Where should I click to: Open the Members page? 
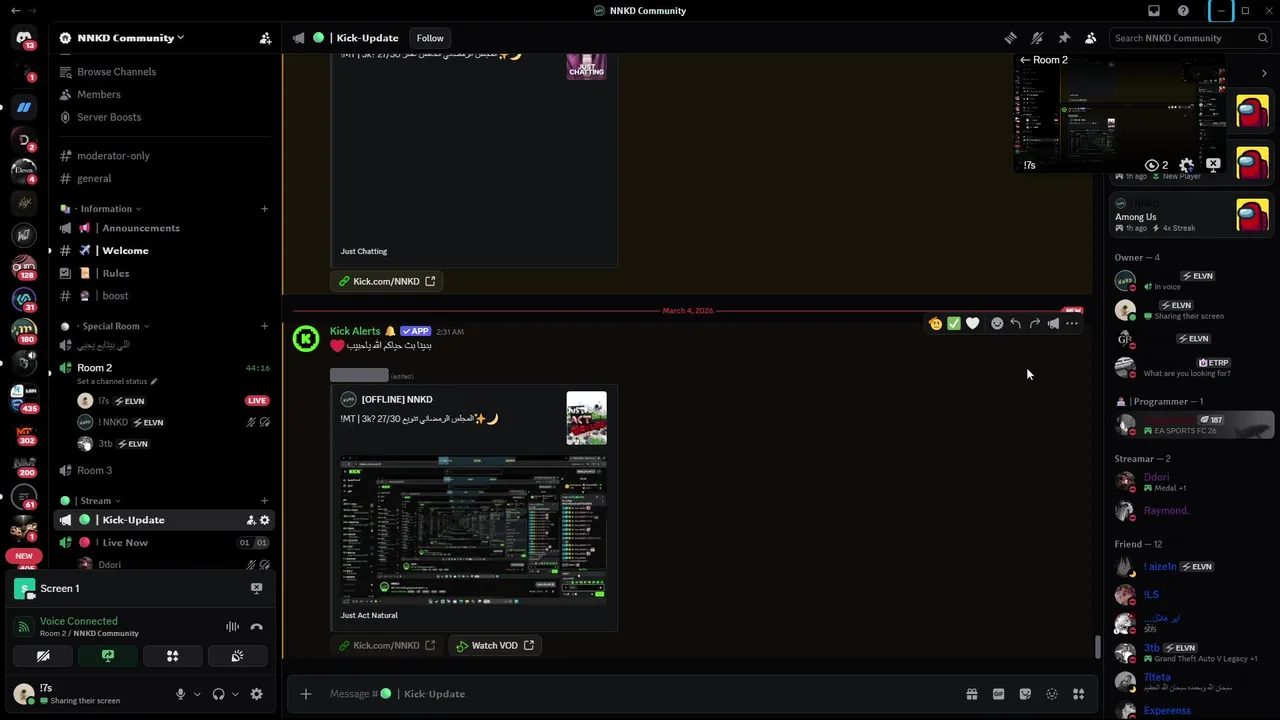(x=166, y=94)
